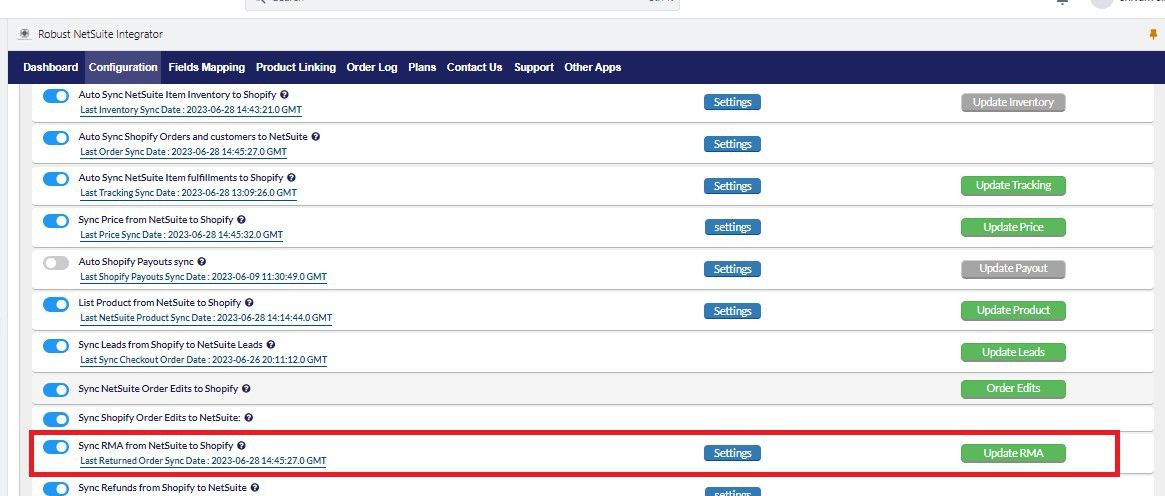Screen dimensions: 1165x496
Task: Open help icon for Sync RMA from NetSuite
Action: (241, 446)
